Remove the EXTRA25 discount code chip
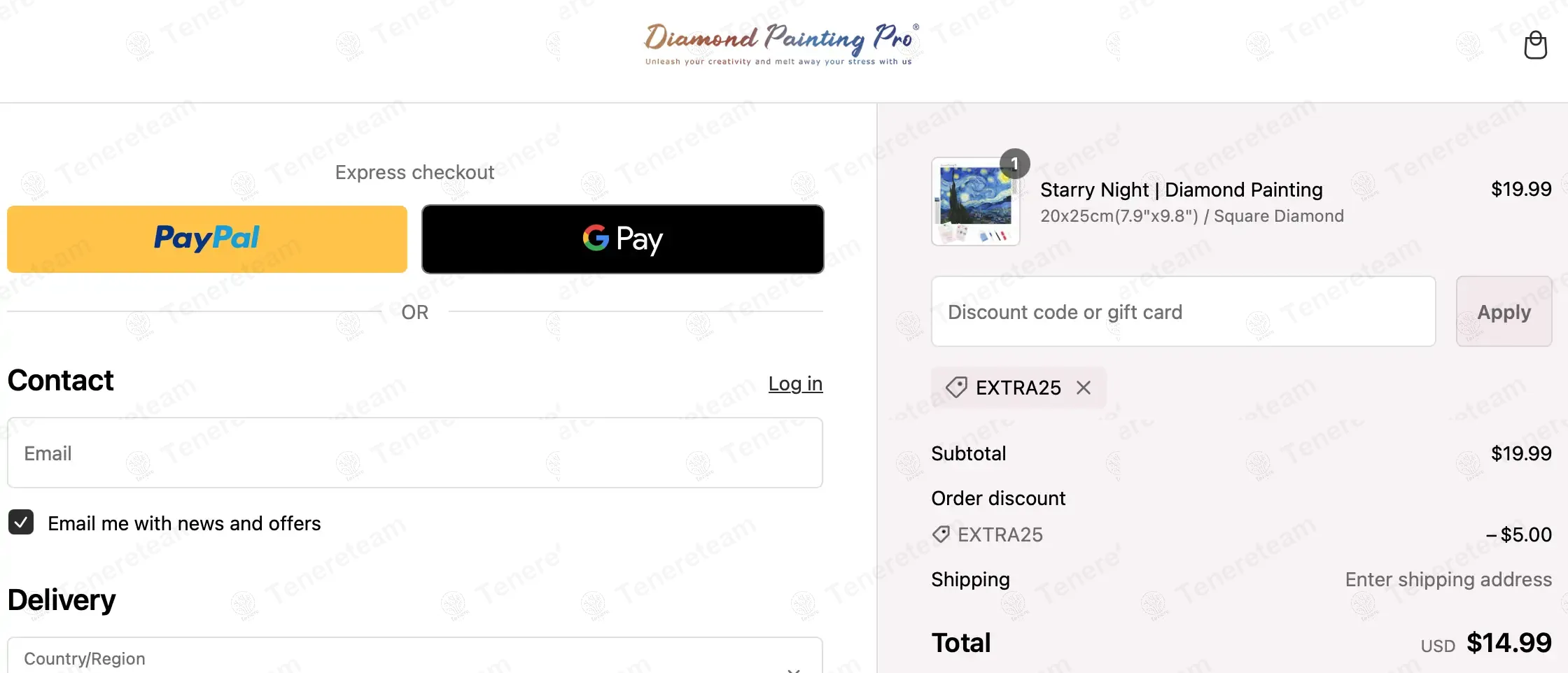1568x673 pixels. click(1084, 388)
